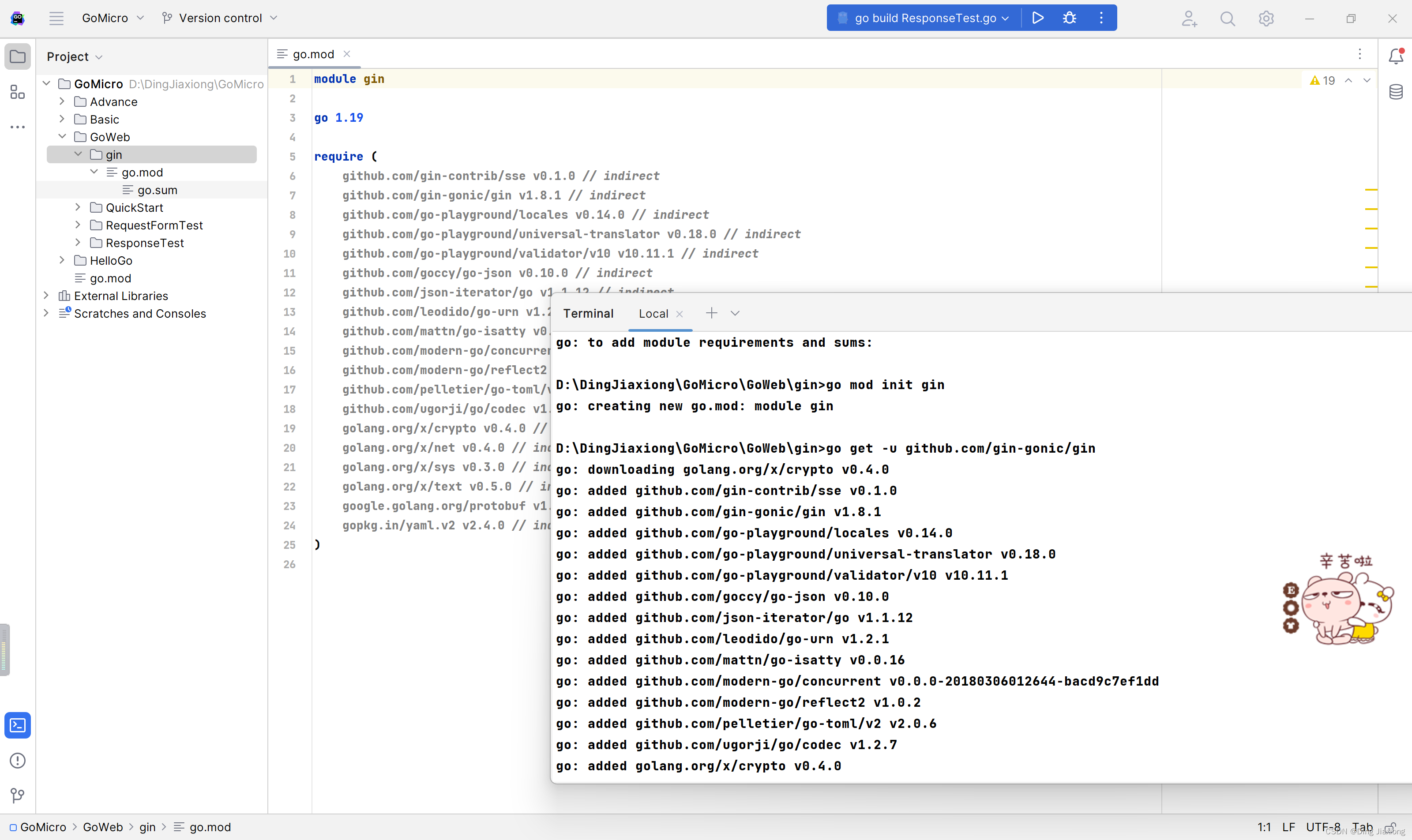Select the Local terminal tab

[x=653, y=314]
